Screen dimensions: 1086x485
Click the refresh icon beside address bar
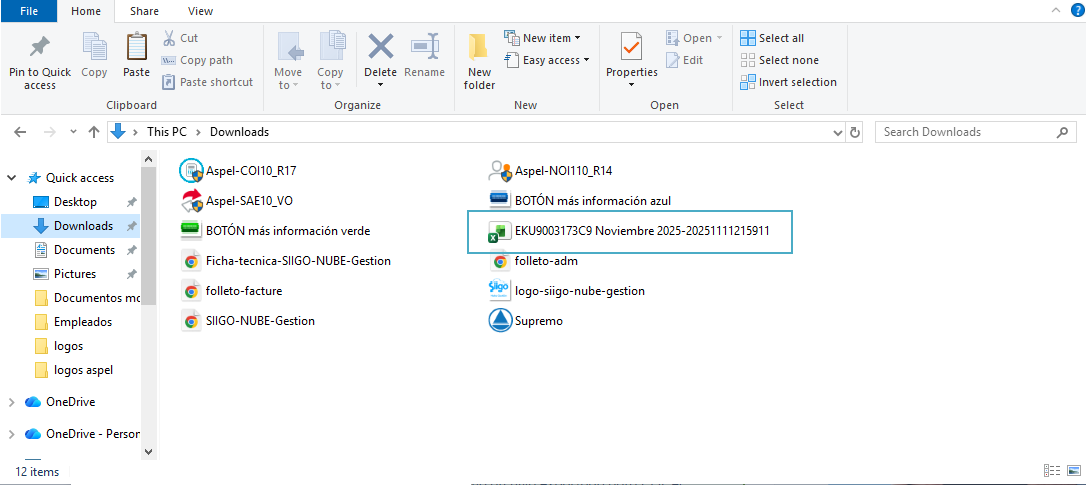click(x=855, y=132)
